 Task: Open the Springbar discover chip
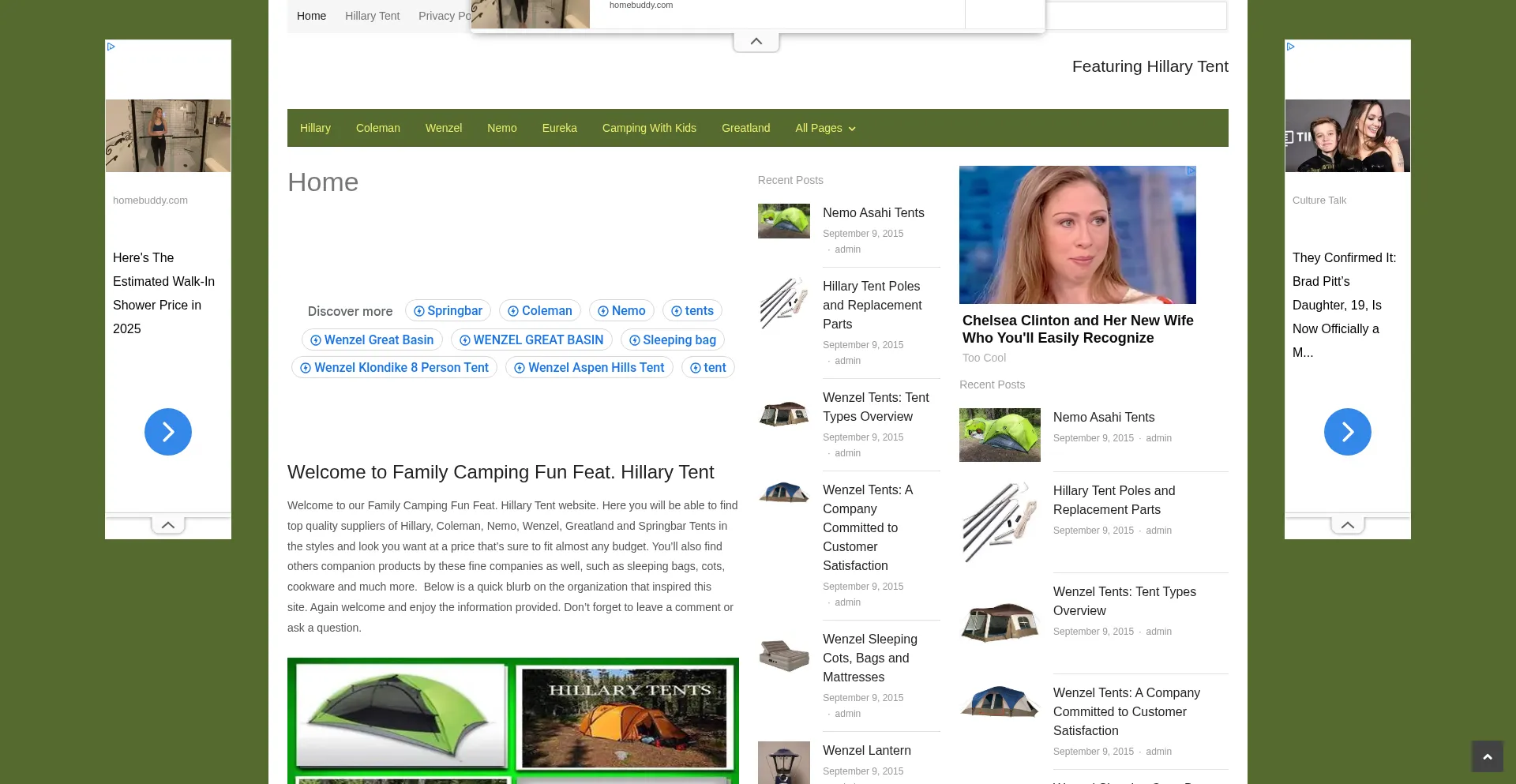[x=448, y=311]
